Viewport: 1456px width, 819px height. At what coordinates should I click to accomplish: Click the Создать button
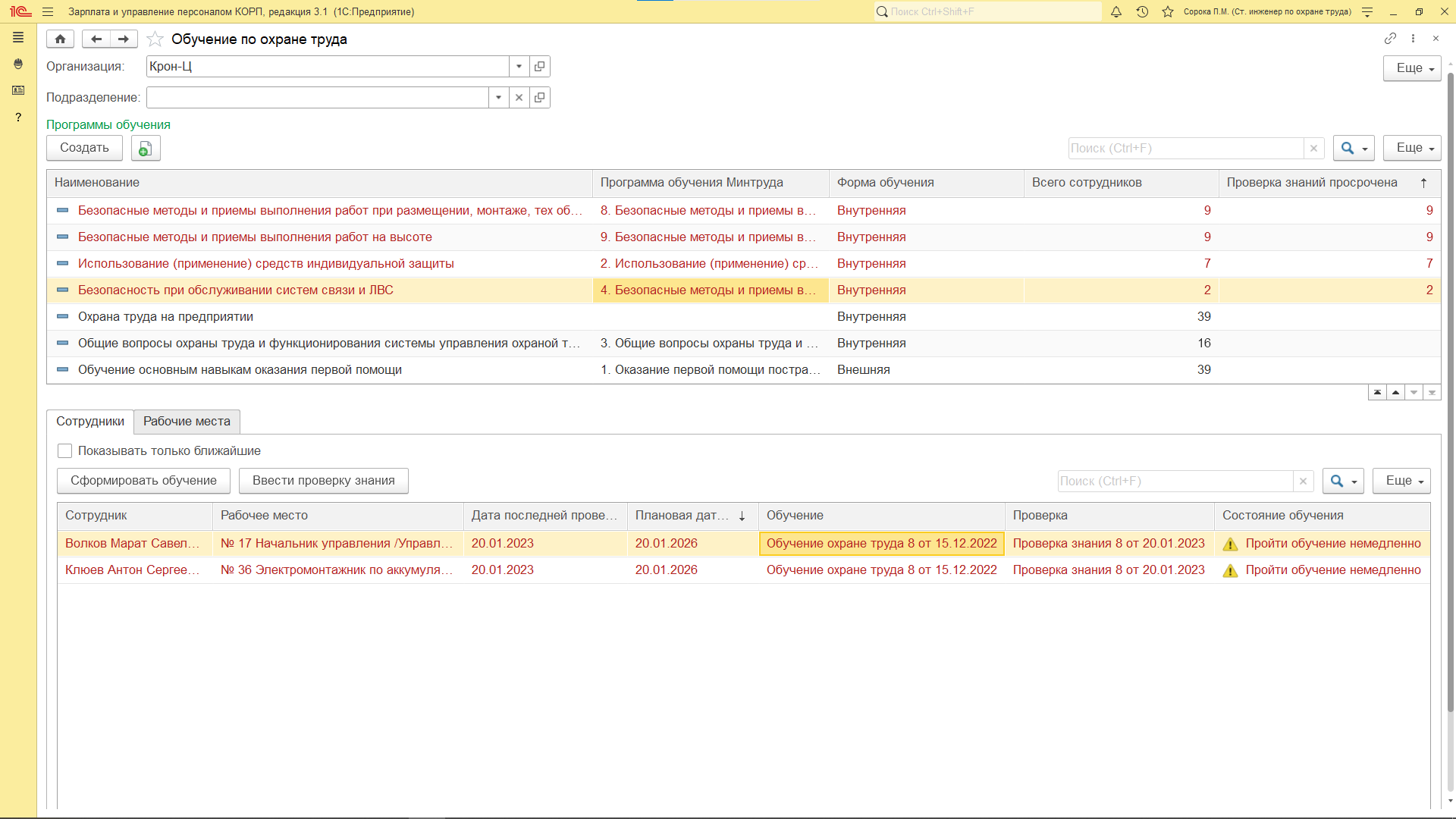tap(84, 148)
